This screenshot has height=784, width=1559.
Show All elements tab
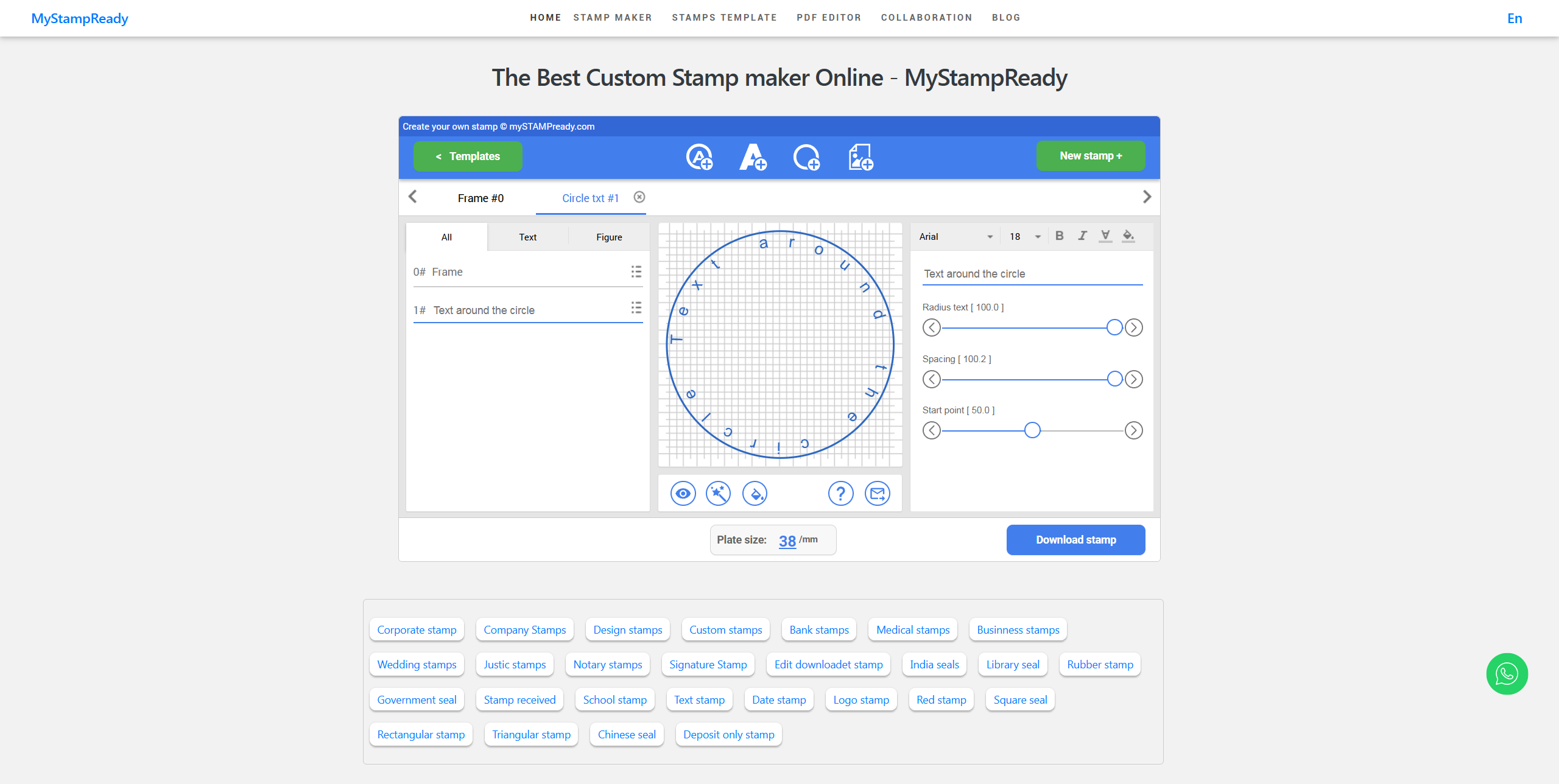pyautogui.click(x=446, y=237)
